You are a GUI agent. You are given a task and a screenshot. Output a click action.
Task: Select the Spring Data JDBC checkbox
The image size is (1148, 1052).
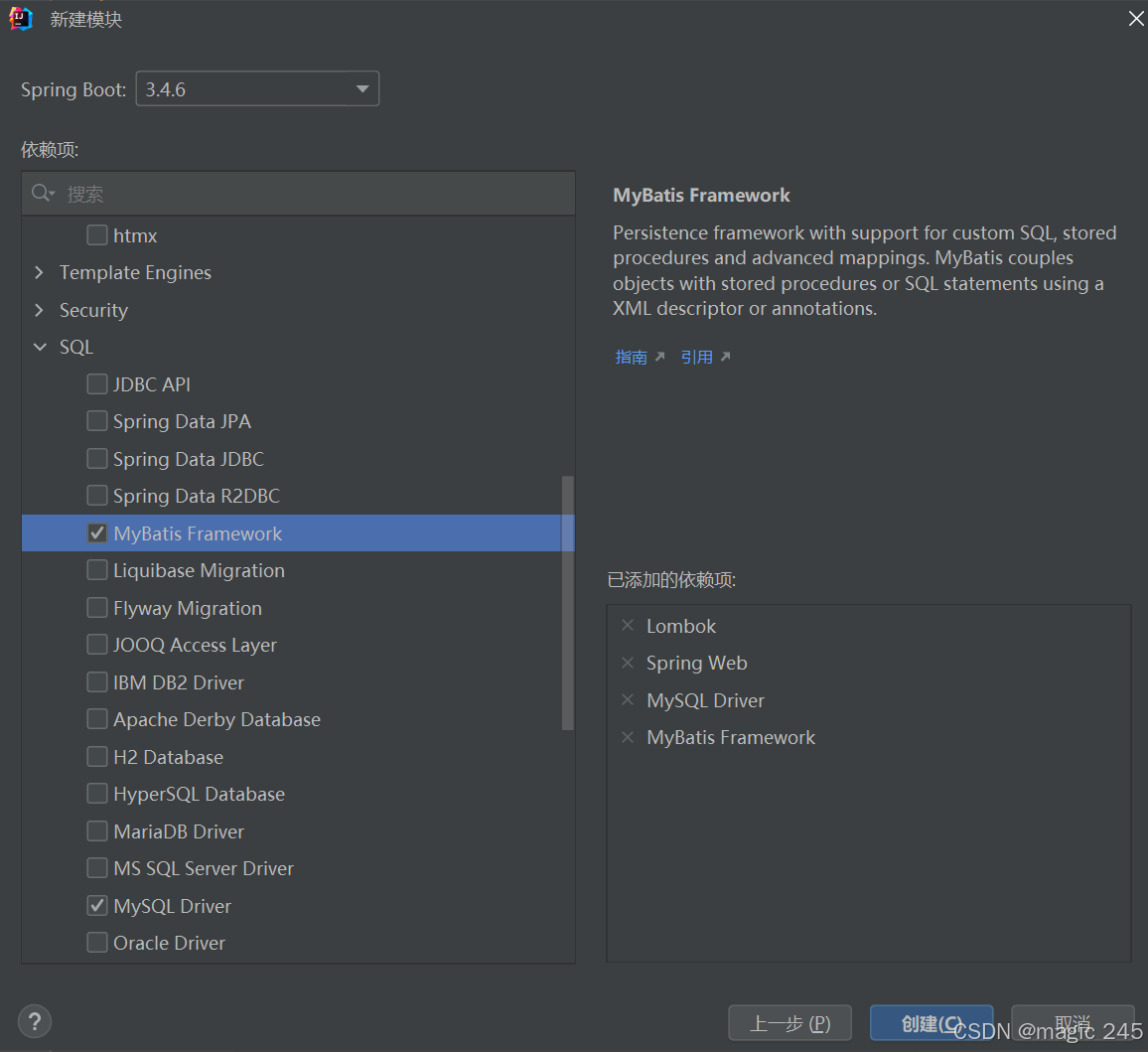(96, 459)
